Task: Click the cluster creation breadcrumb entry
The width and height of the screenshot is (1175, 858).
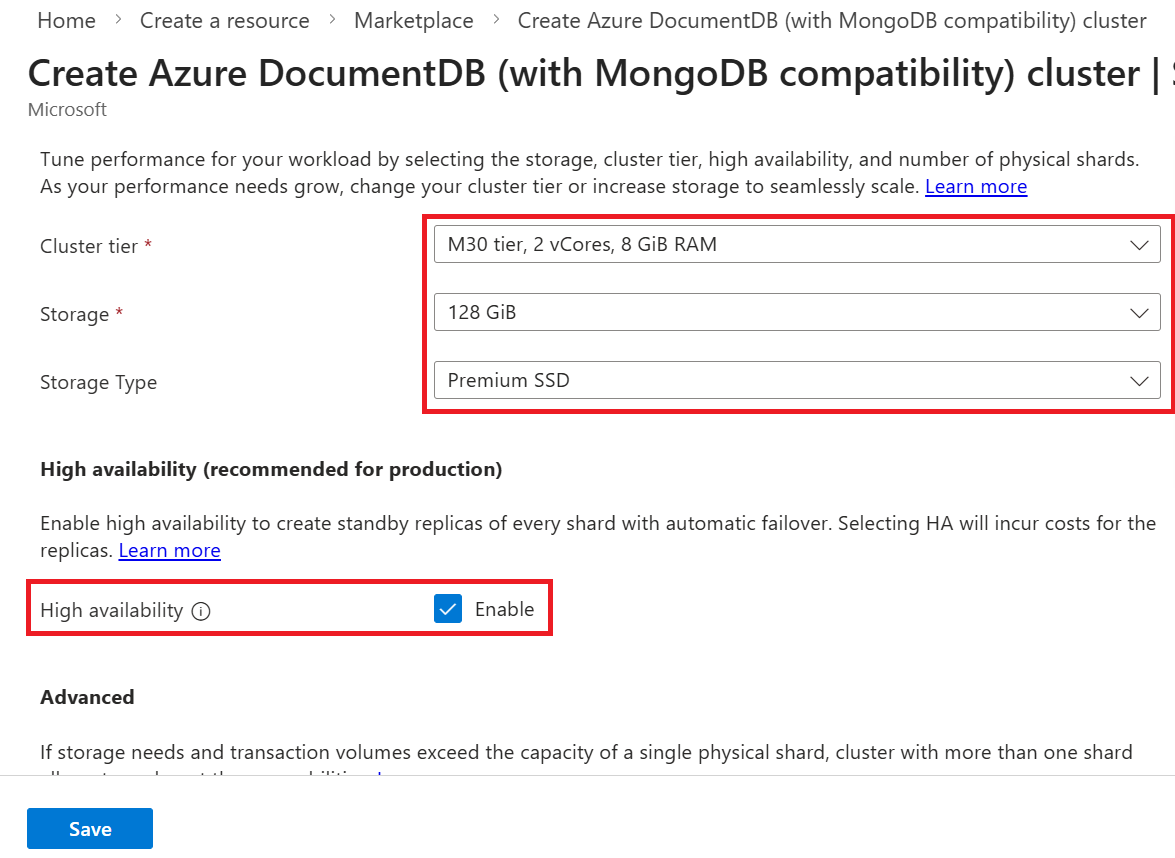Action: pyautogui.click(x=830, y=20)
